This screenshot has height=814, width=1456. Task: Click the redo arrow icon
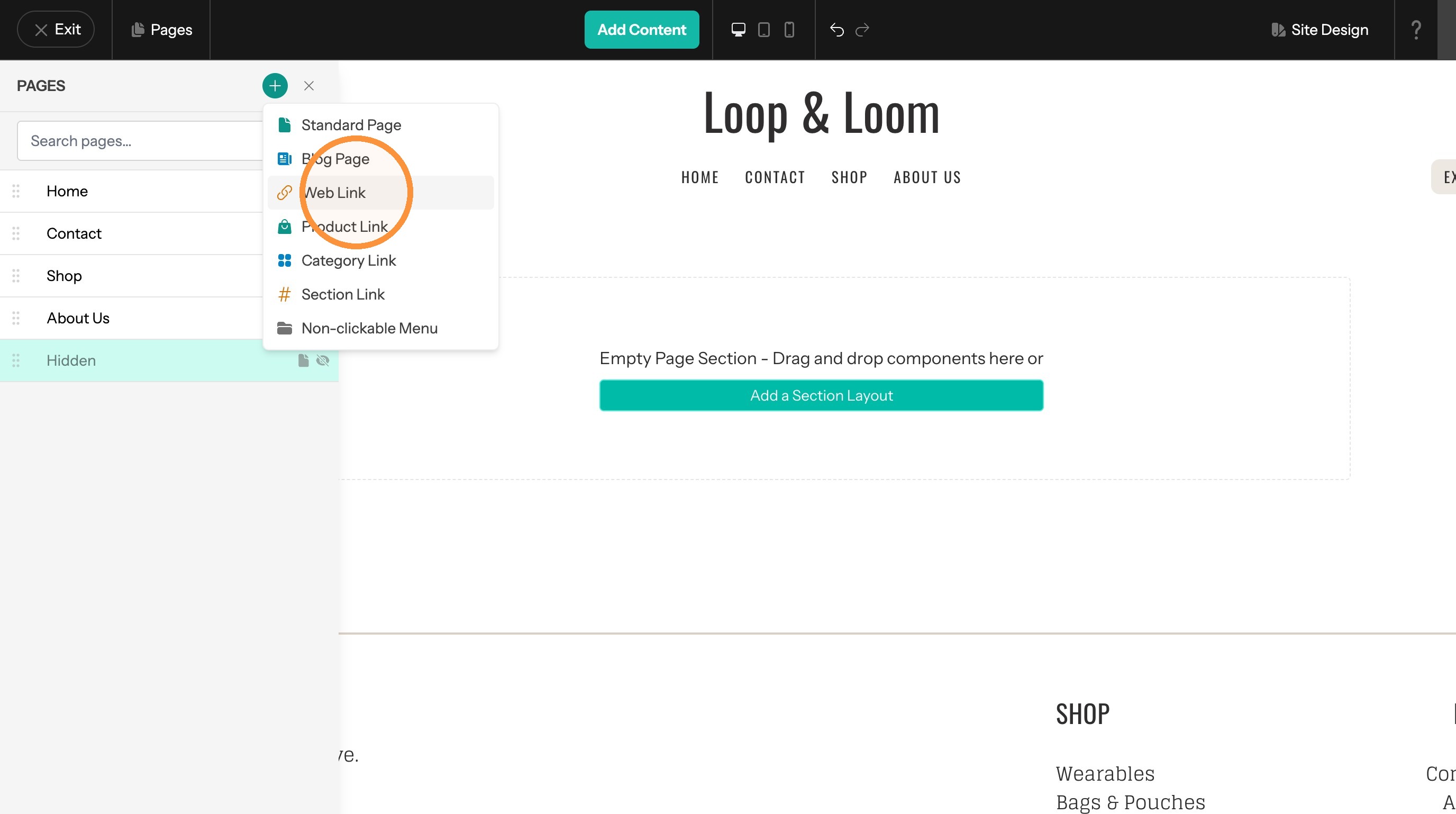point(862,30)
